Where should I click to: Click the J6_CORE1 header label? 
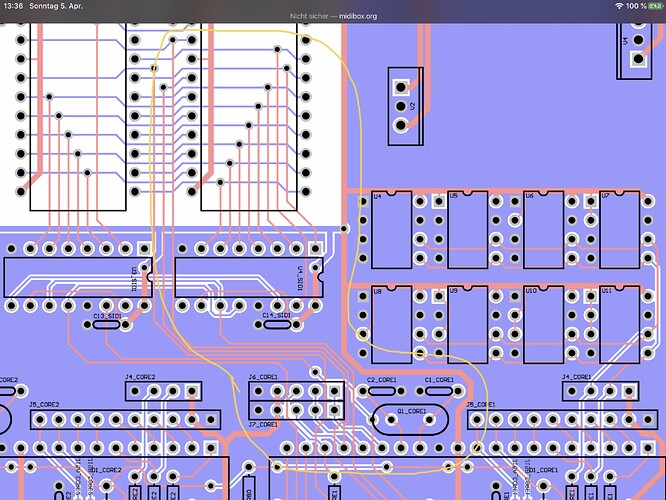263,377
